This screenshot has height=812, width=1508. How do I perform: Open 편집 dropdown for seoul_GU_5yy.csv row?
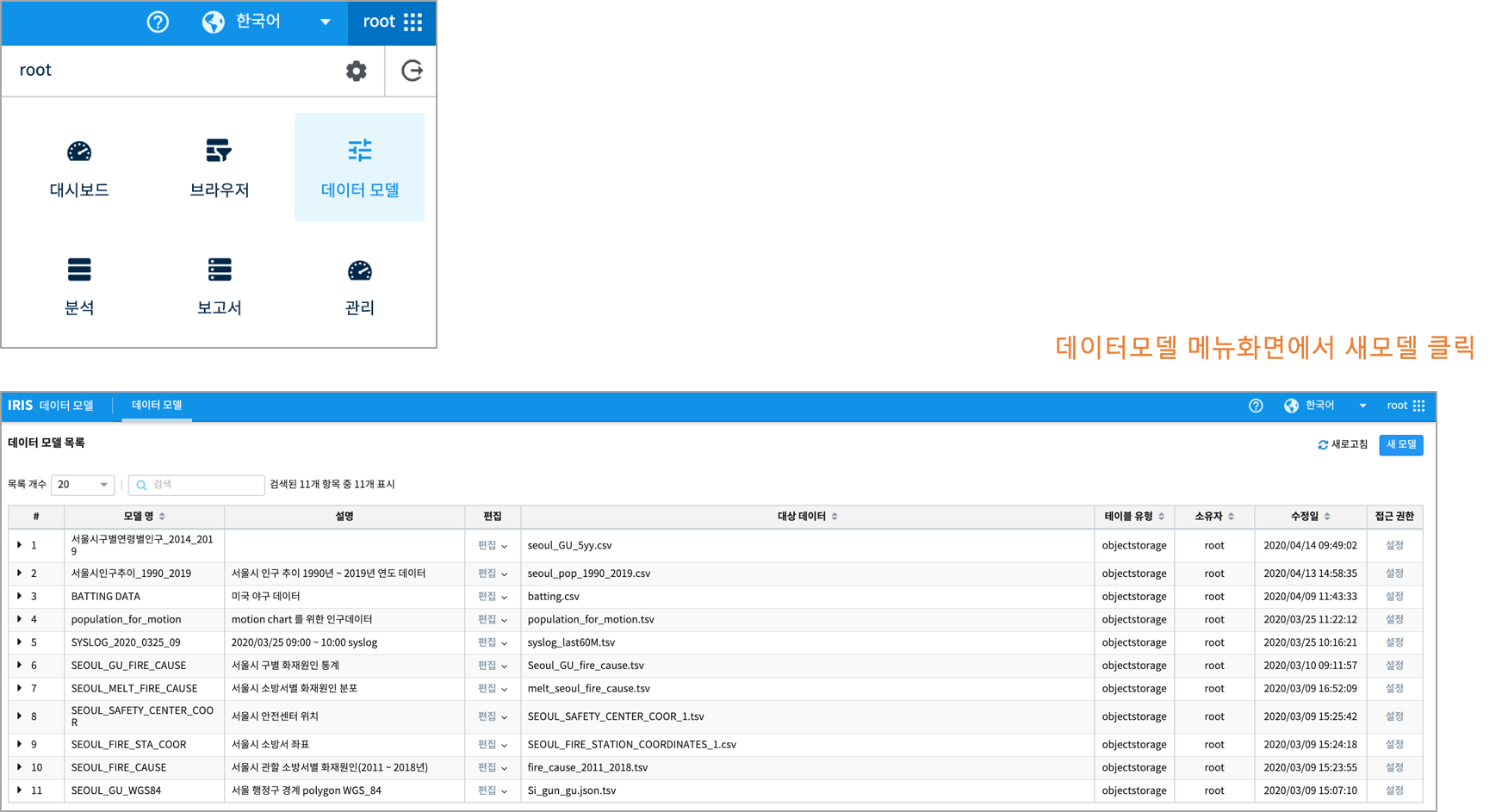coord(493,546)
